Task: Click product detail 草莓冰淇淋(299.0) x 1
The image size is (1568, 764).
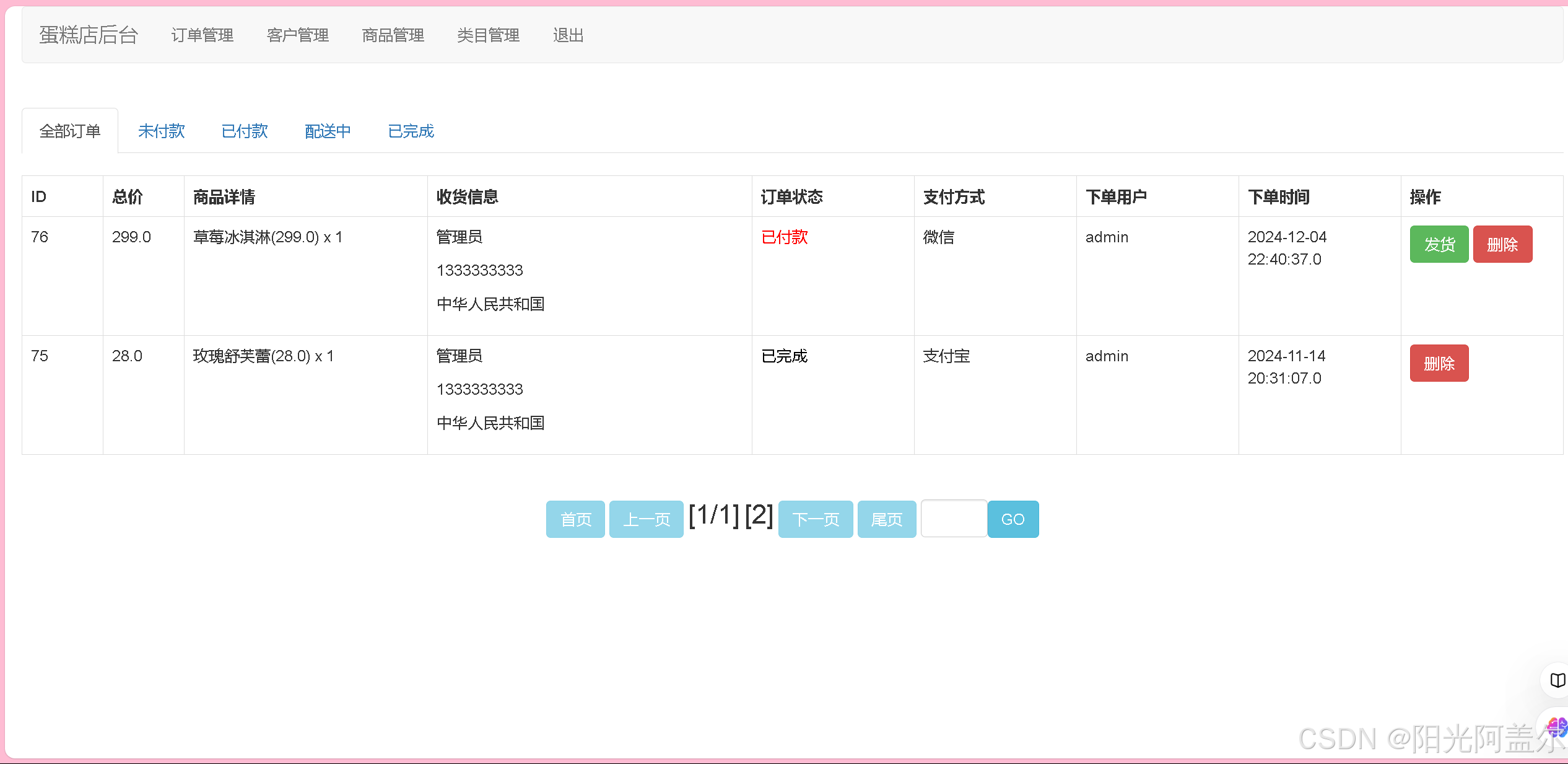Action: (x=268, y=237)
